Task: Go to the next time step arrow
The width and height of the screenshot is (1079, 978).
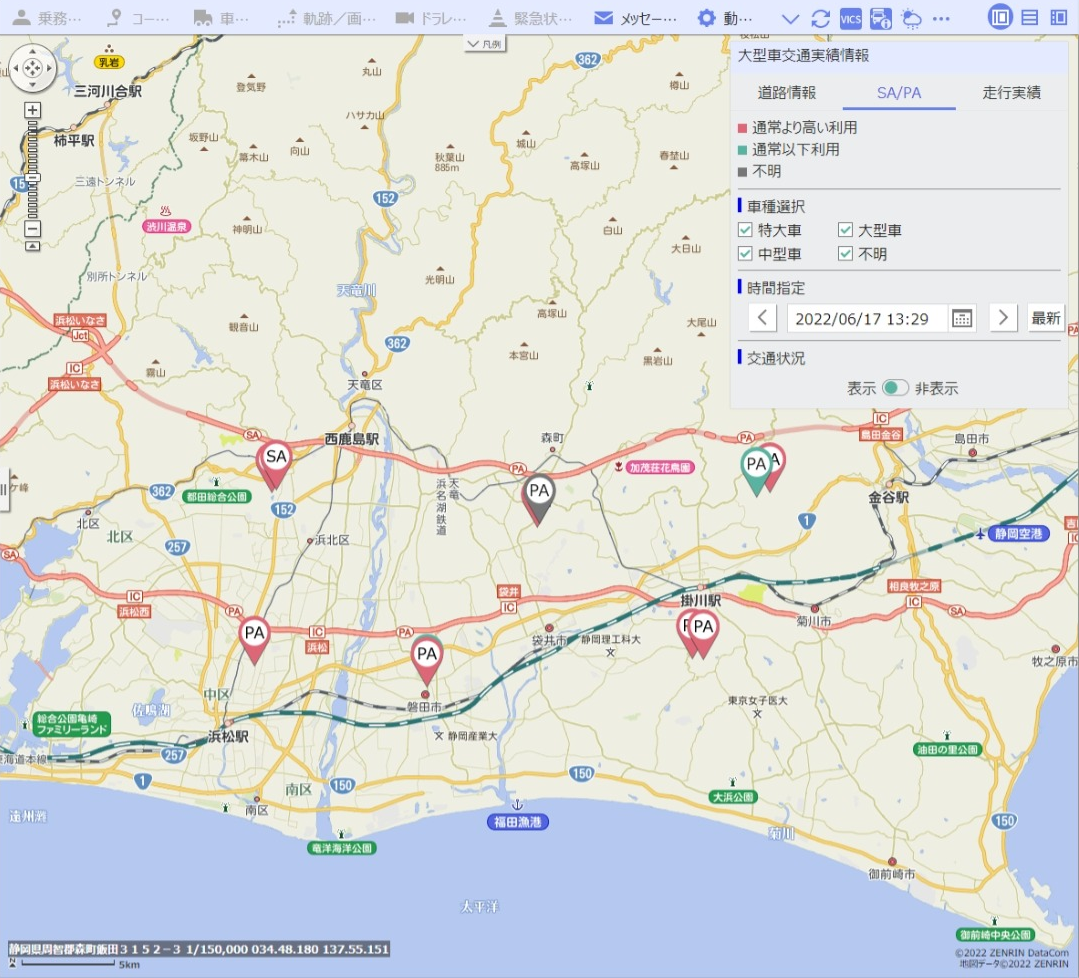Action: point(1003,318)
